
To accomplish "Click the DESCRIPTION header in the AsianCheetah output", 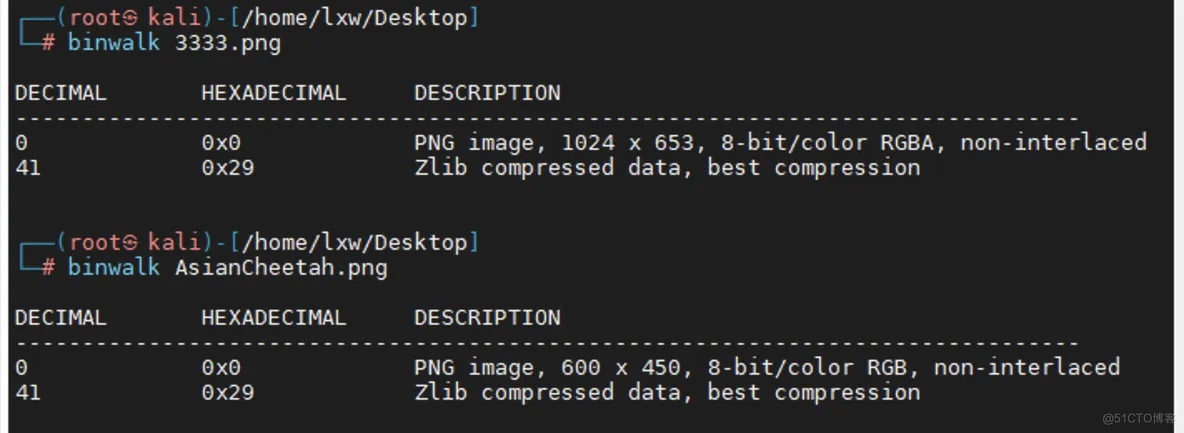I will (x=487, y=318).
